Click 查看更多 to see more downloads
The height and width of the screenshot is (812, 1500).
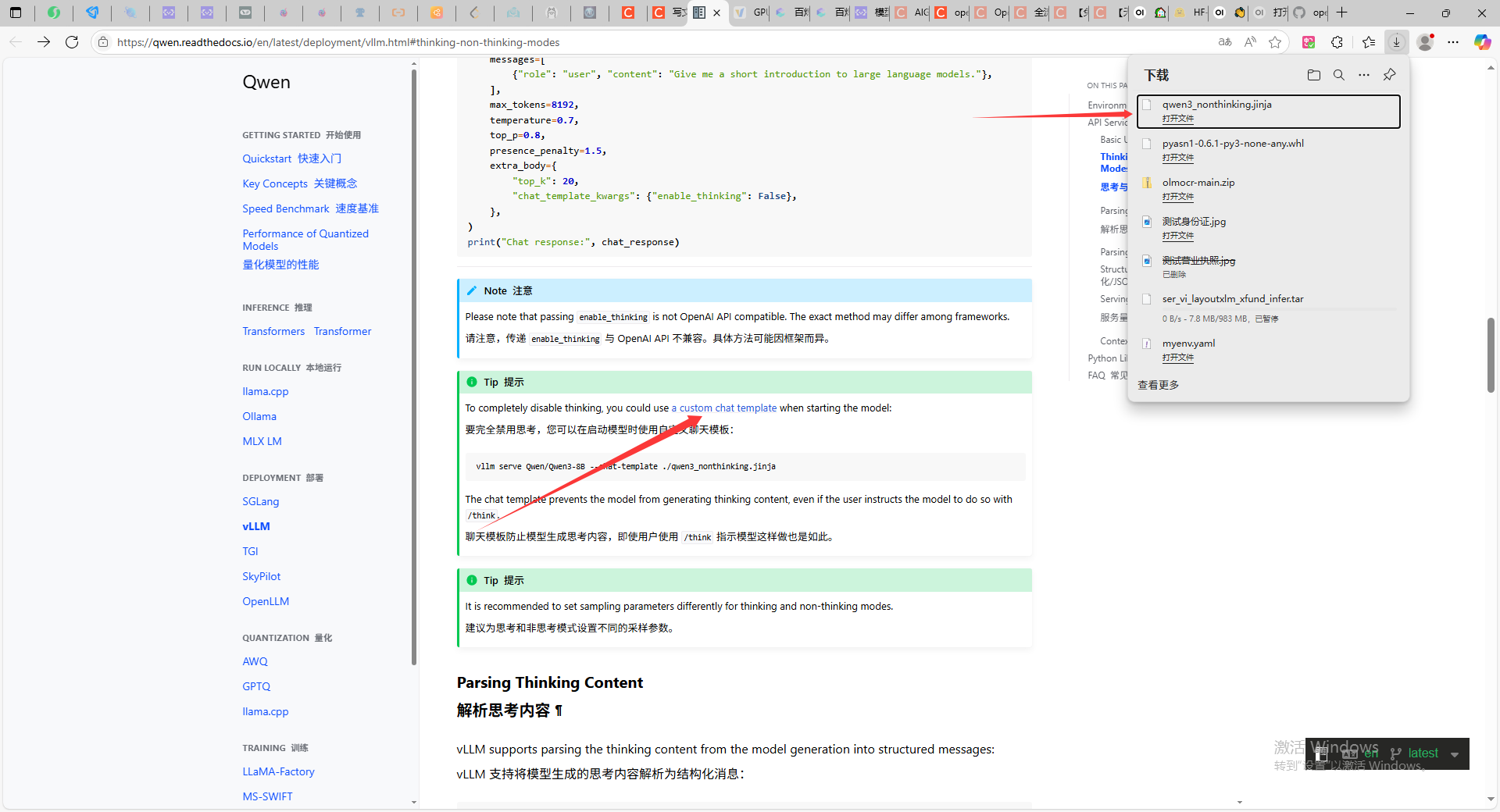coord(1158,385)
